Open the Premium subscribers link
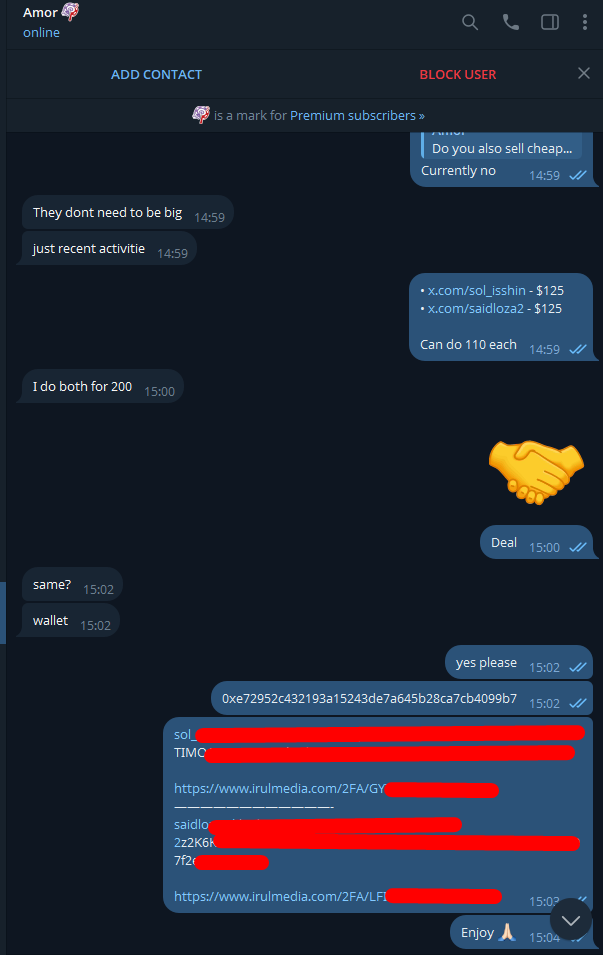The height and width of the screenshot is (955, 603). tap(358, 115)
